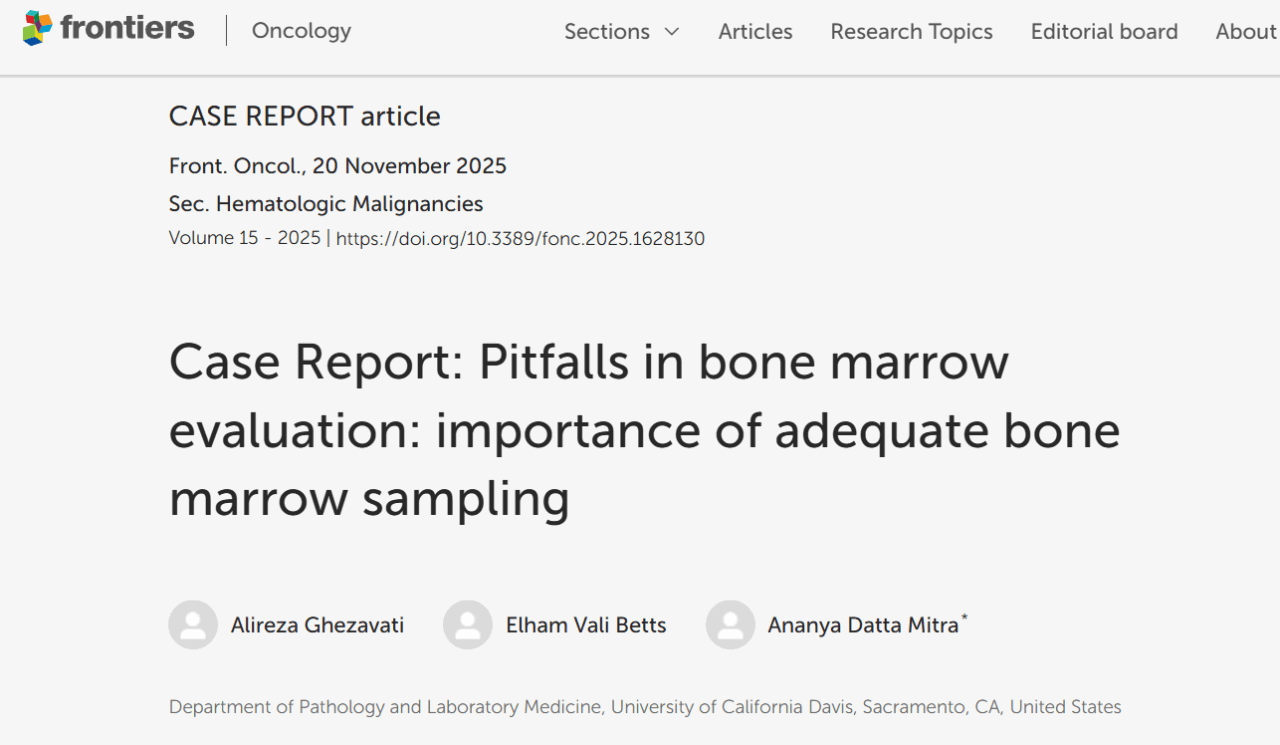Image resolution: width=1280 pixels, height=745 pixels.
Task: Click the author name Elham Vali Betts
Action: click(586, 624)
